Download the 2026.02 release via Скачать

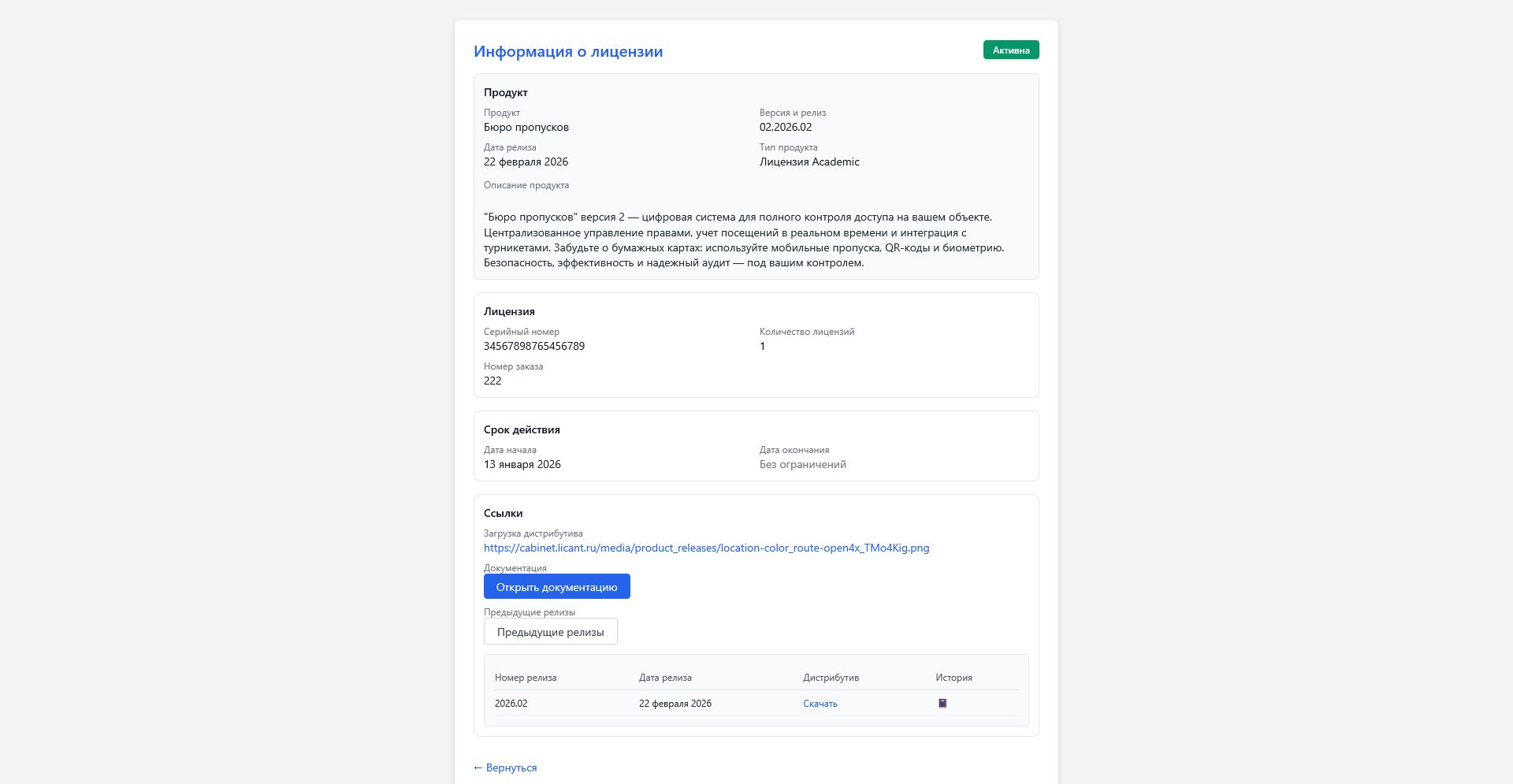pyautogui.click(x=820, y=704)
